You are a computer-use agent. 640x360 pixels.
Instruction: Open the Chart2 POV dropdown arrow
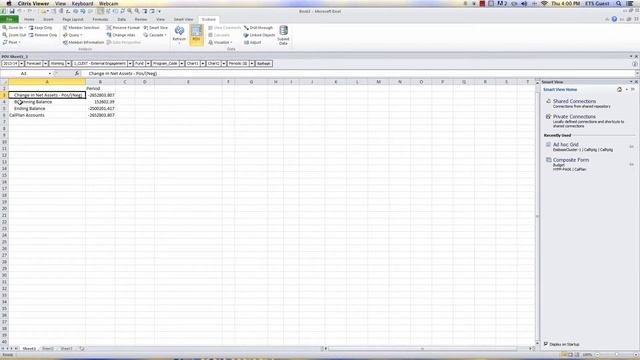(x=224, y=64)
